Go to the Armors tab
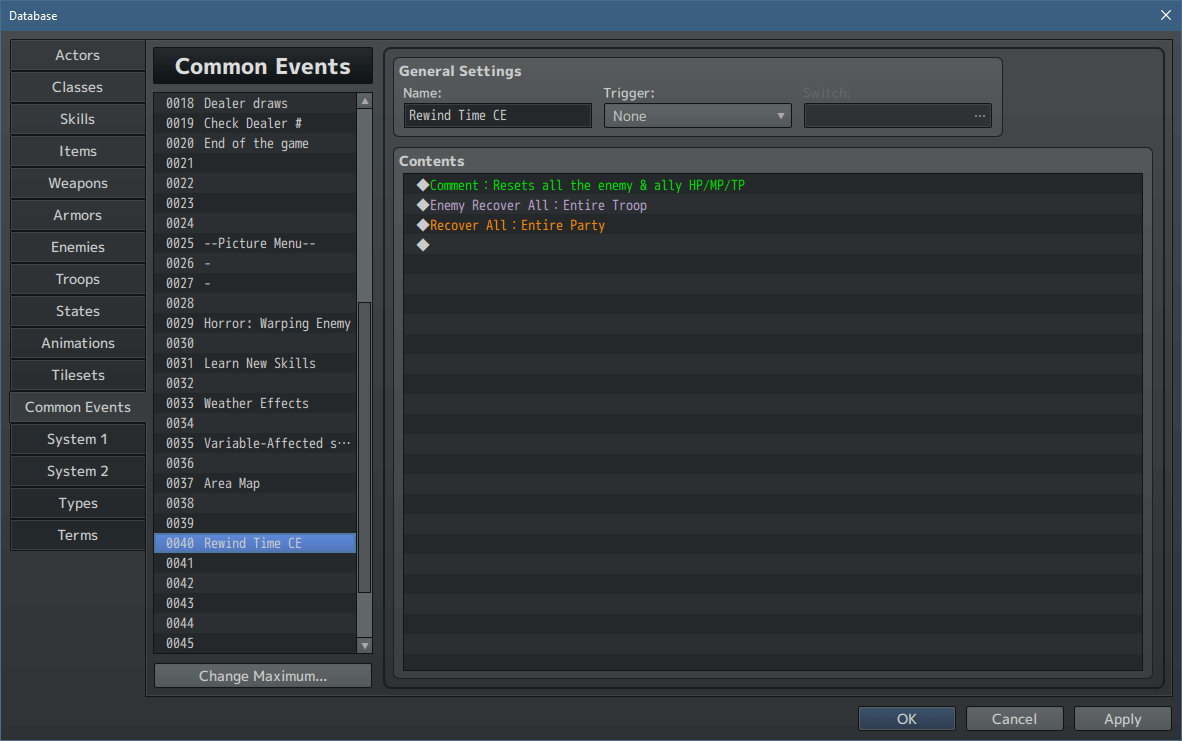The width and height of the screenshot is (1182, 741). pos(78,216)
